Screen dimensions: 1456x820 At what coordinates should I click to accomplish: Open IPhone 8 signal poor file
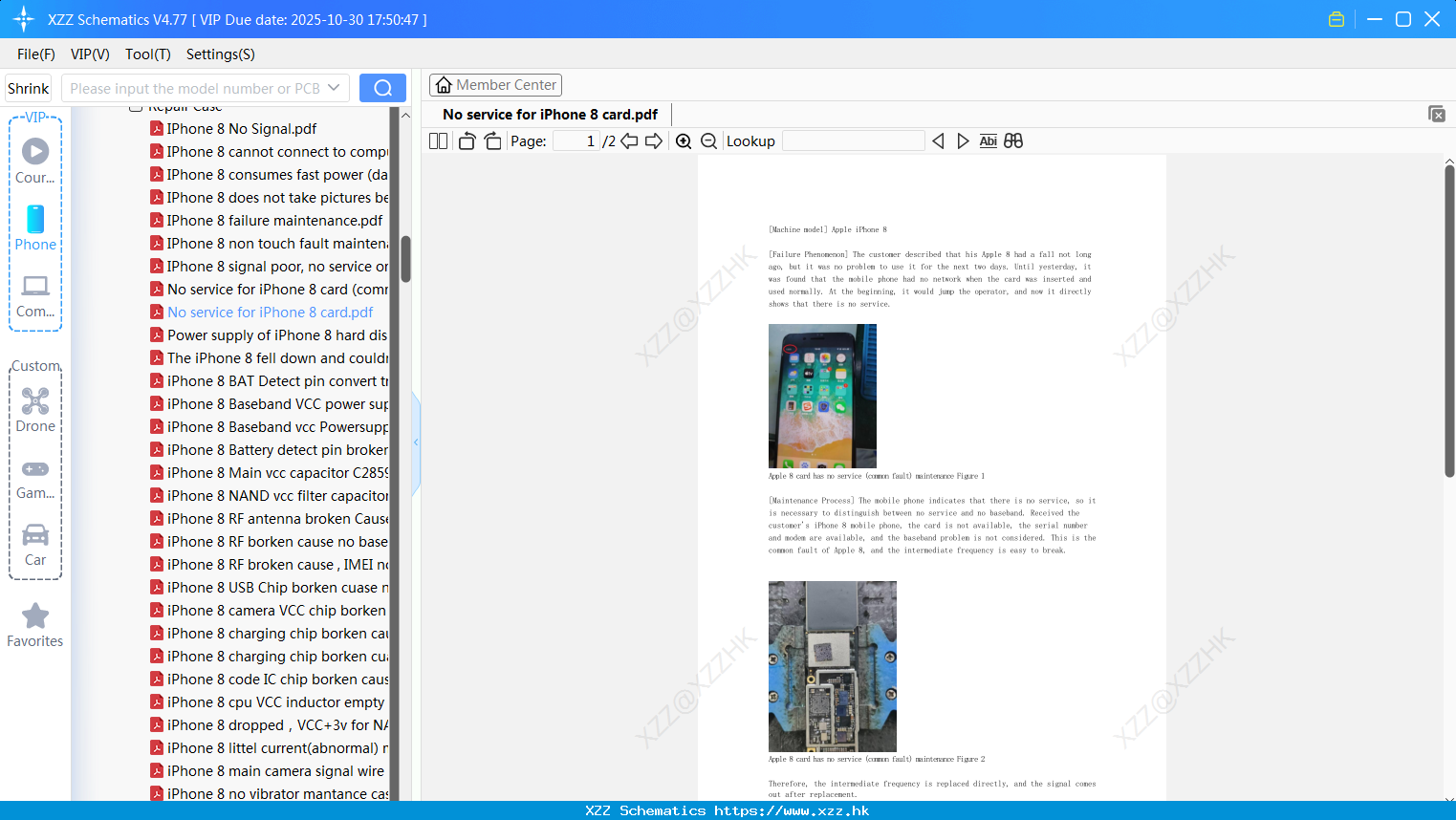coord(277,266)
